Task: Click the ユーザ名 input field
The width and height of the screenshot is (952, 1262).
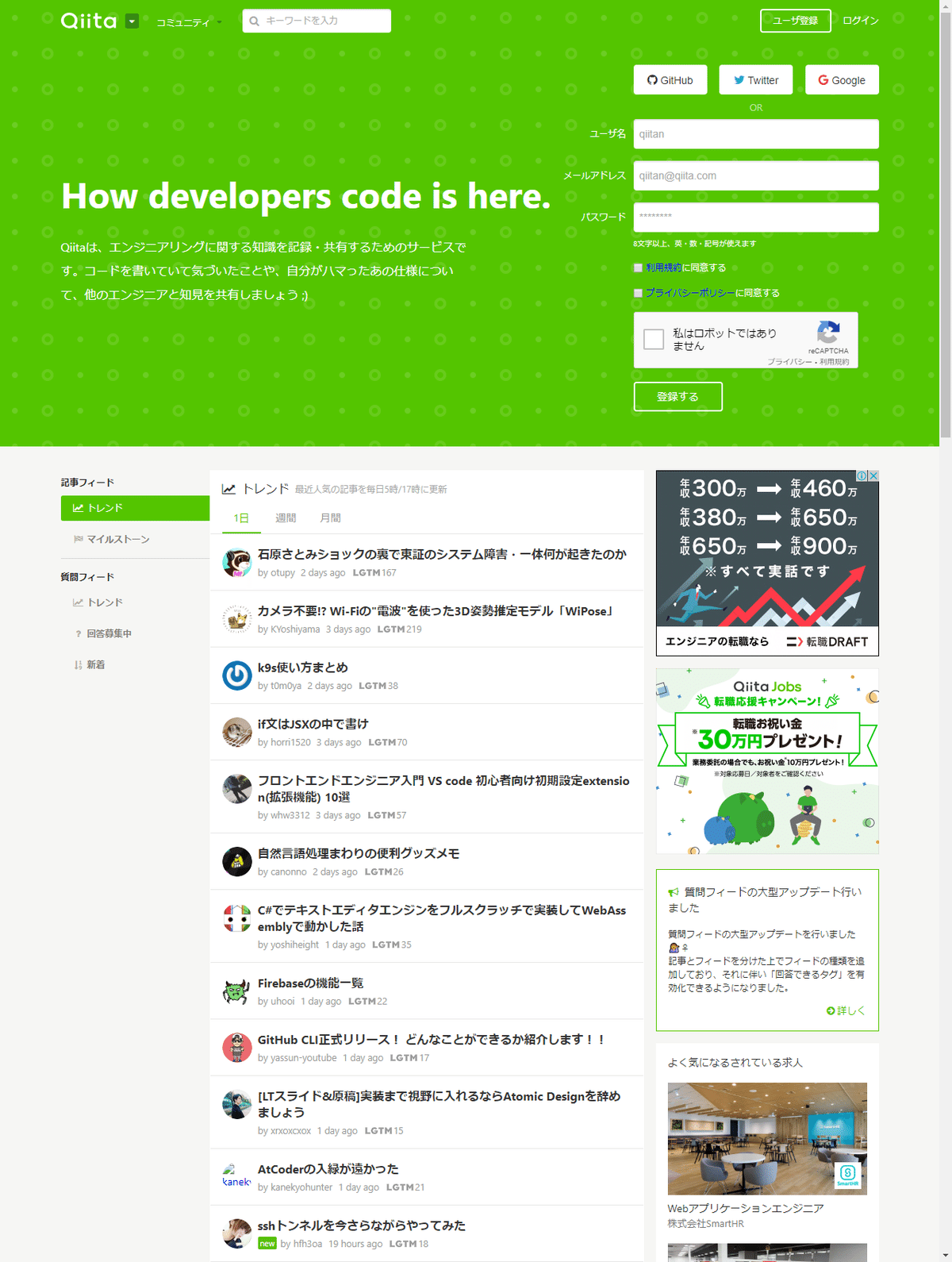Action: [756, 134]
